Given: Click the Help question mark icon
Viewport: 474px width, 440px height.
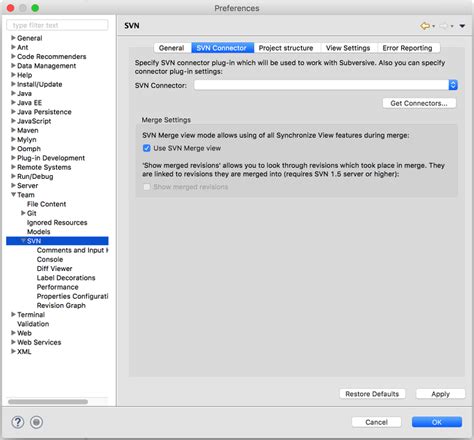Looking at the screenshot, I should (x=18, y=422).
